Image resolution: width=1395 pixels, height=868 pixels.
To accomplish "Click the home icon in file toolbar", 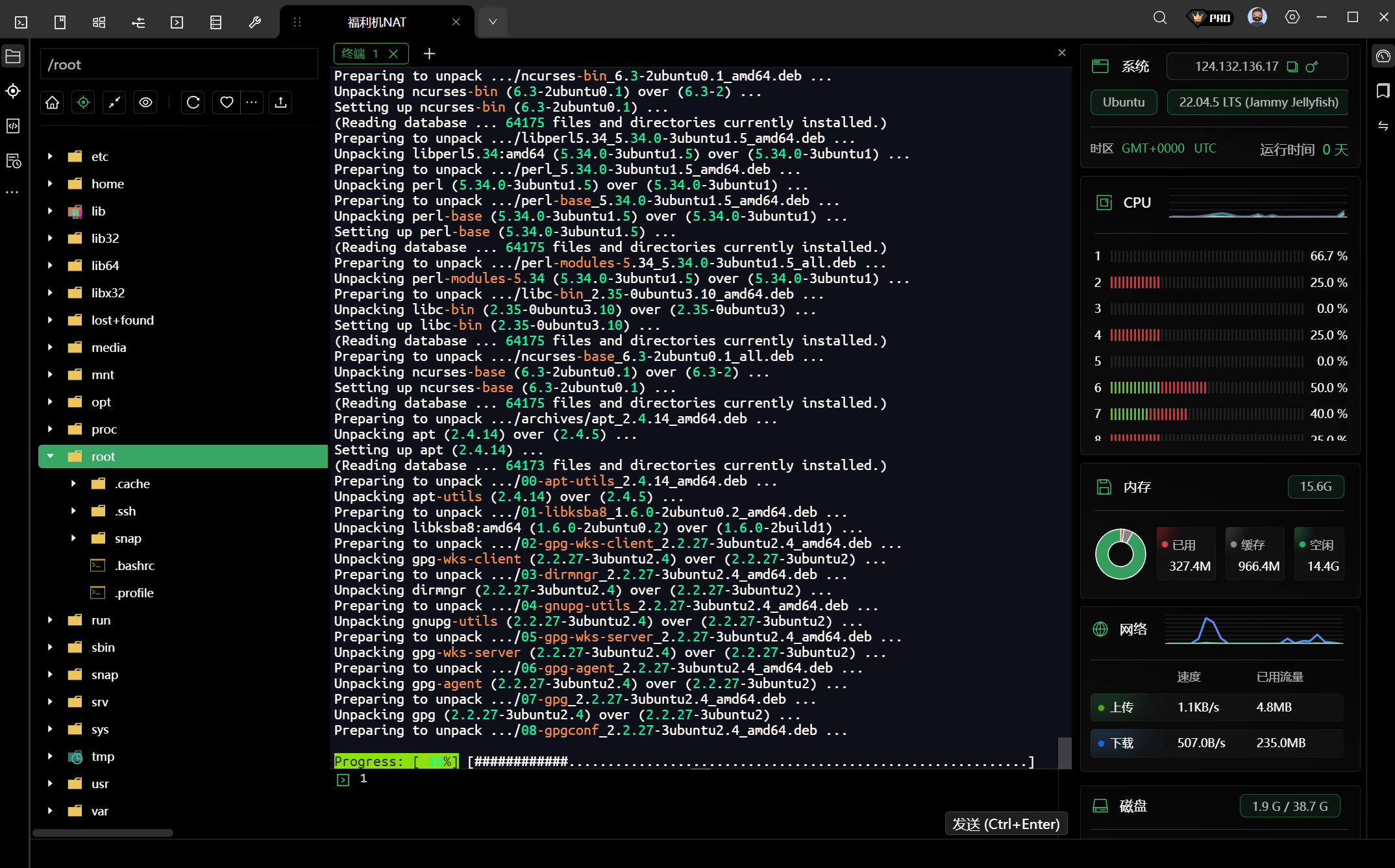I will pos(53,103).
